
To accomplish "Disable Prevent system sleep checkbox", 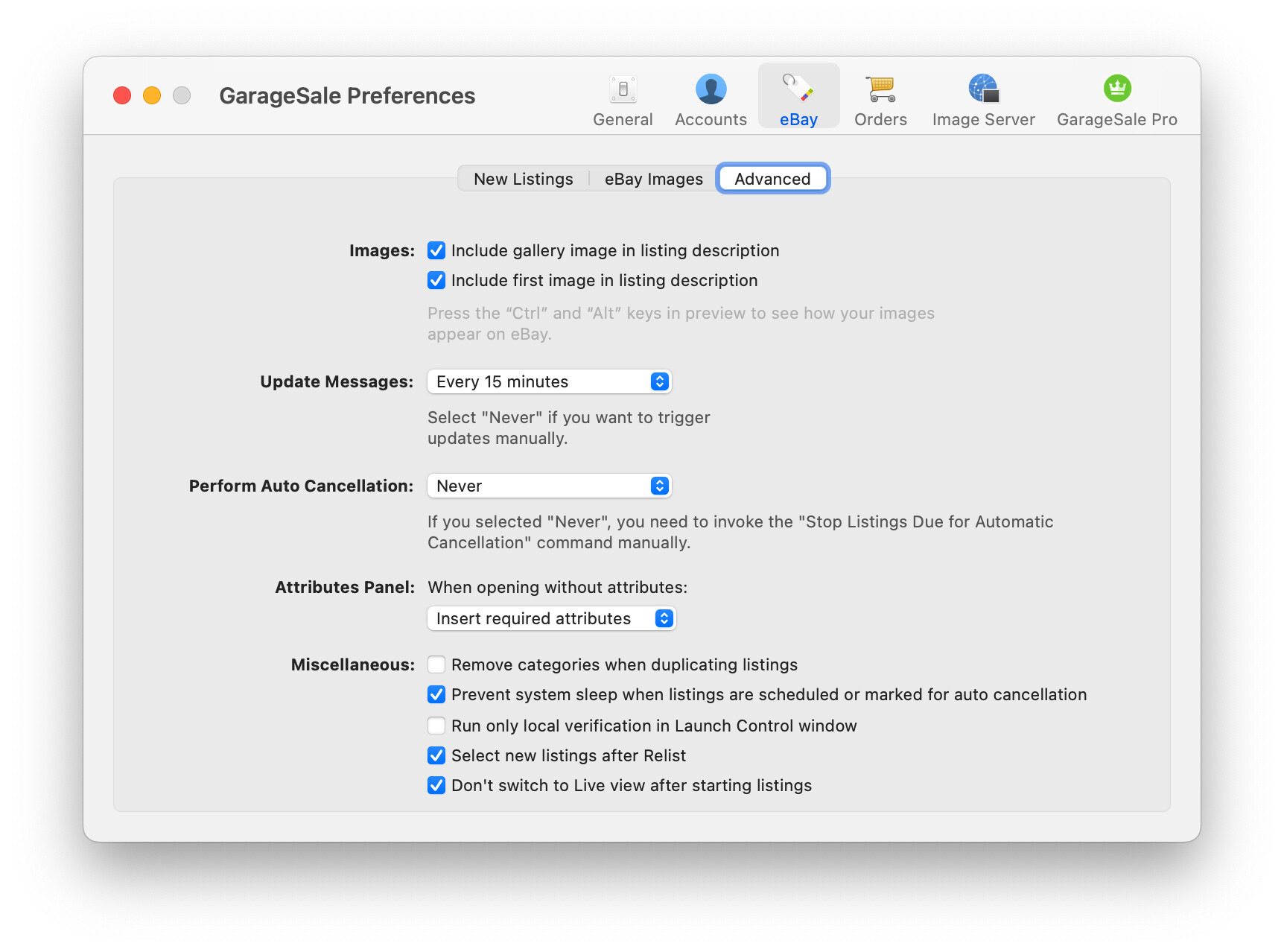I will pos(436,695).
